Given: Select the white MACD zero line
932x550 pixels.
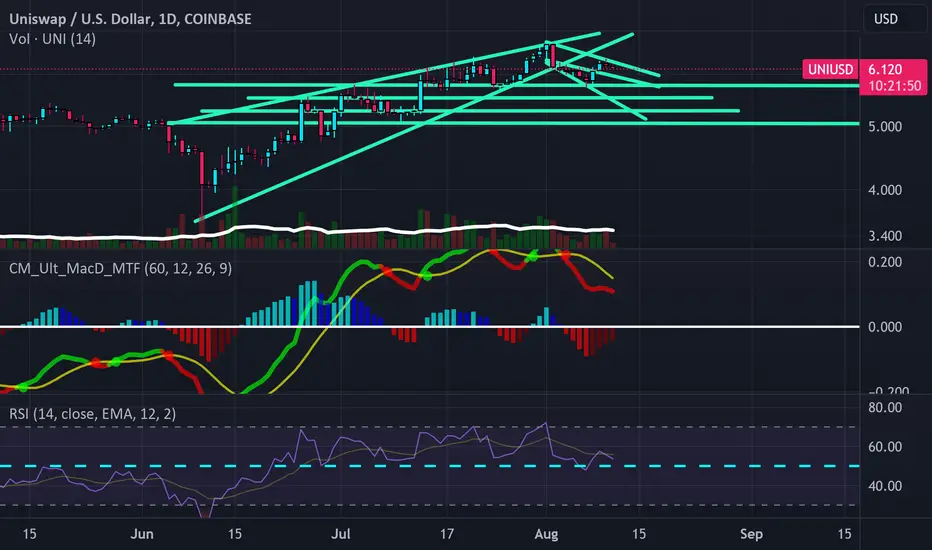Looking at the screenshot, I should pyautogui.click(x=429, y=326).
